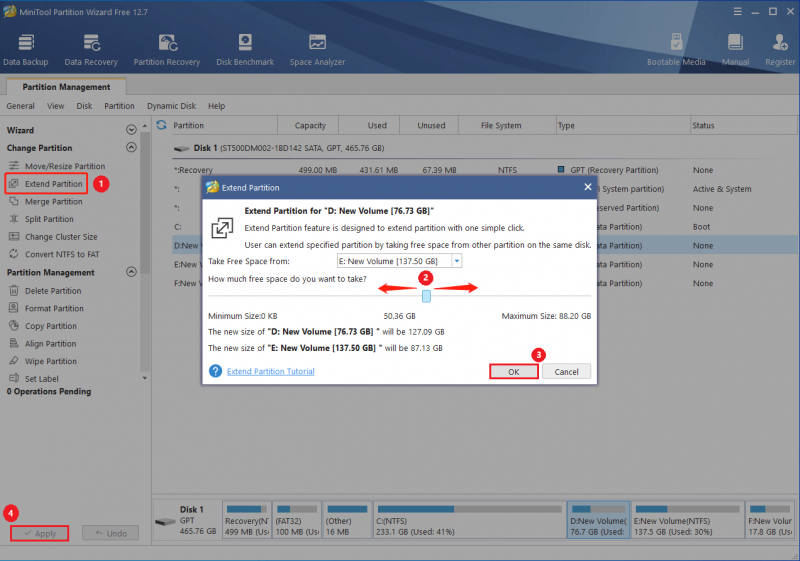
Task: Expand the Wizard section chevron
Action: (131, 130)
